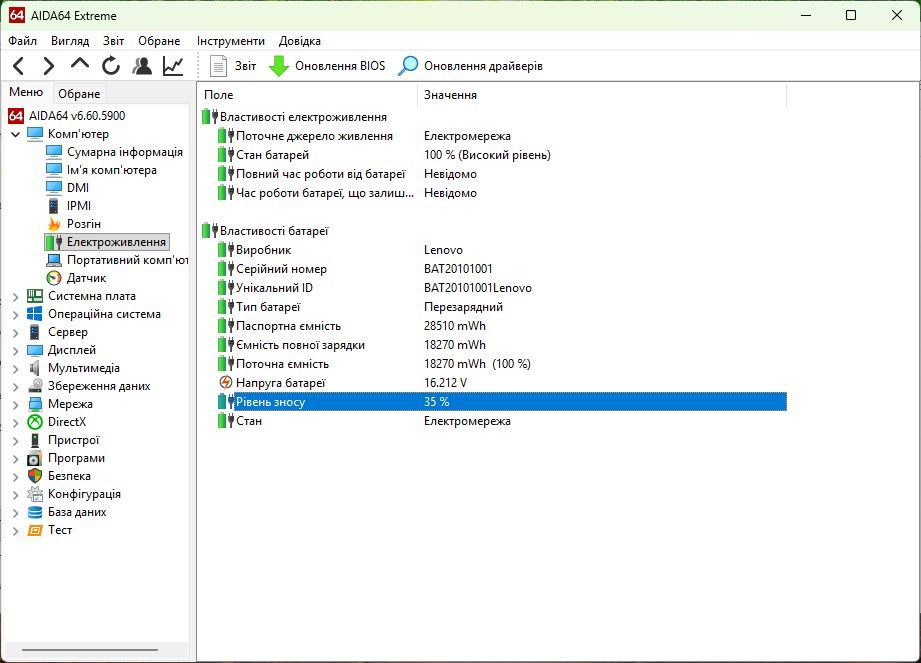Click the Звіт report page icon
921x663 pixels.
click(219, 66)
